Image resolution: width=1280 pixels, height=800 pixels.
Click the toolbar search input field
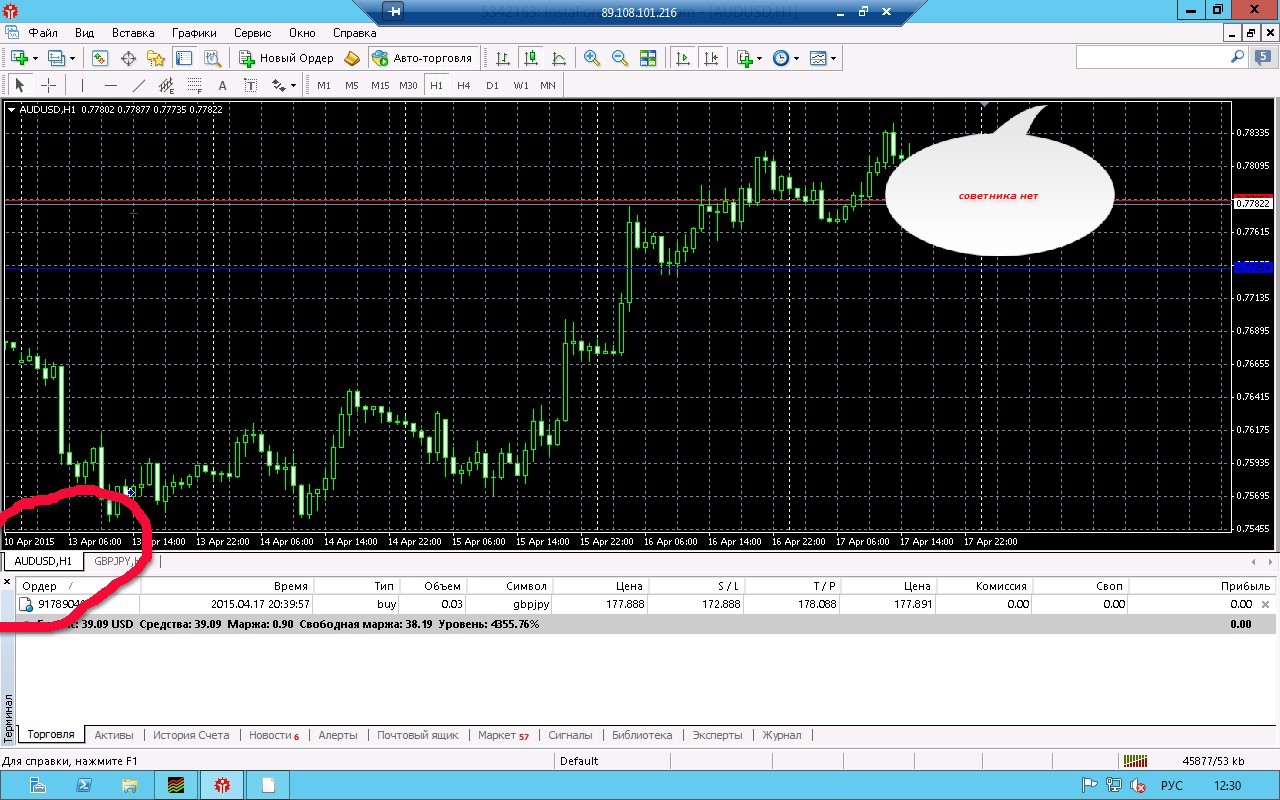(x=1152, y=58)
